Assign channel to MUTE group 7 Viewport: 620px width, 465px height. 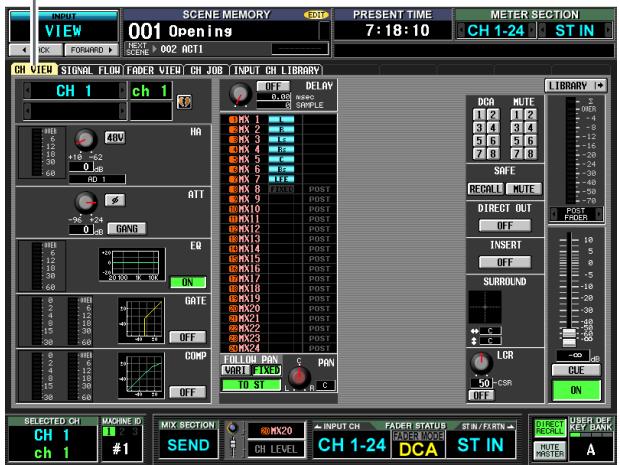(x=517, y=153)
